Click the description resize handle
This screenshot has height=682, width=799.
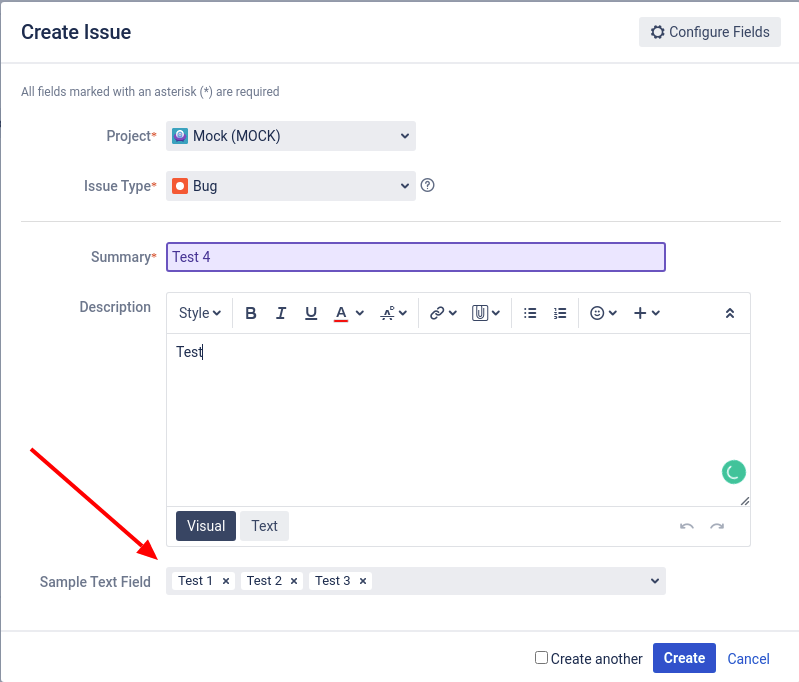coord(744,502)
